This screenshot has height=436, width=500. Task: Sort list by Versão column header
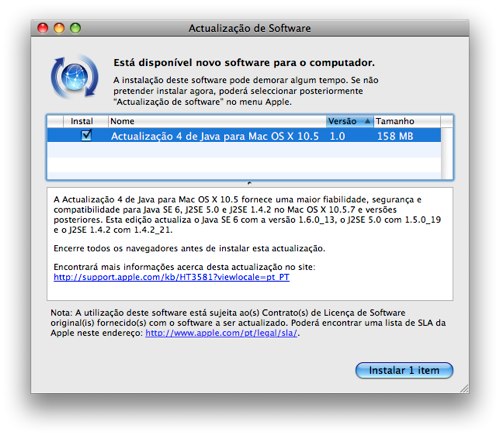point(349,121)
